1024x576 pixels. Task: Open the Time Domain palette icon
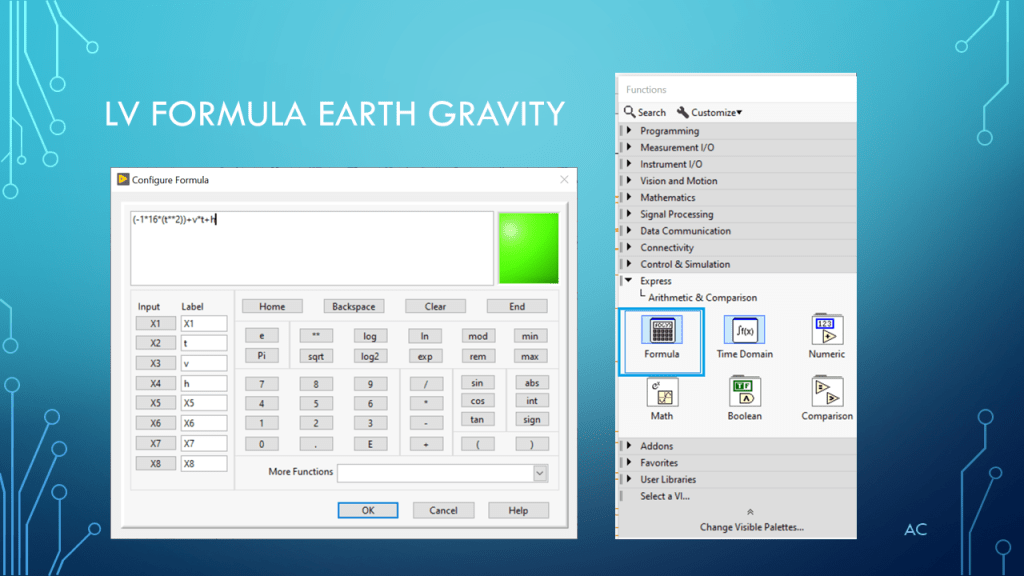(744, 331)
